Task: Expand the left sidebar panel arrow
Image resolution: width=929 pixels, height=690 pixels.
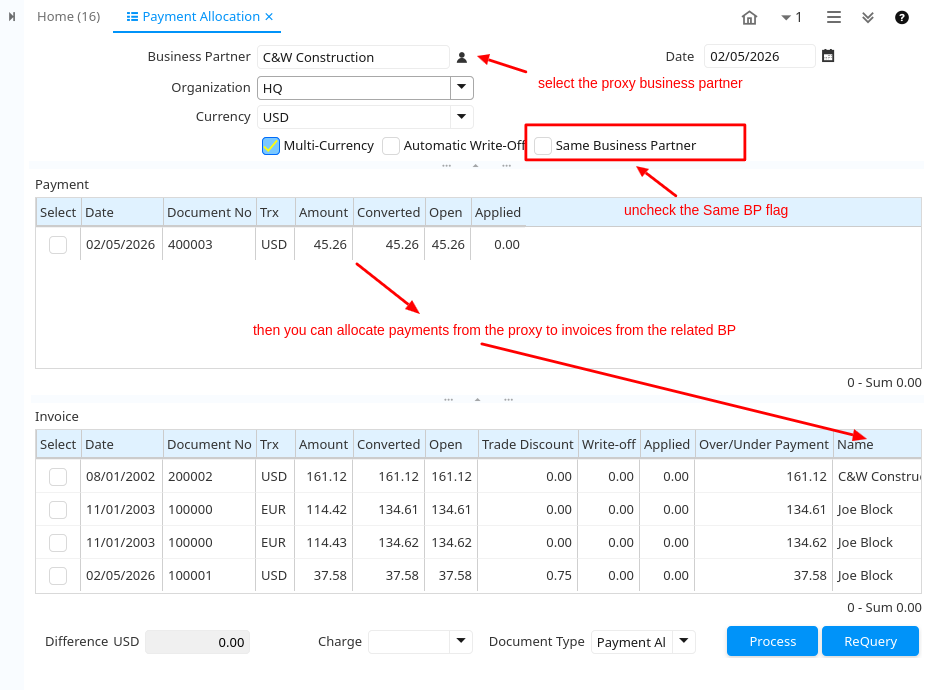Action: pos(12,17)
